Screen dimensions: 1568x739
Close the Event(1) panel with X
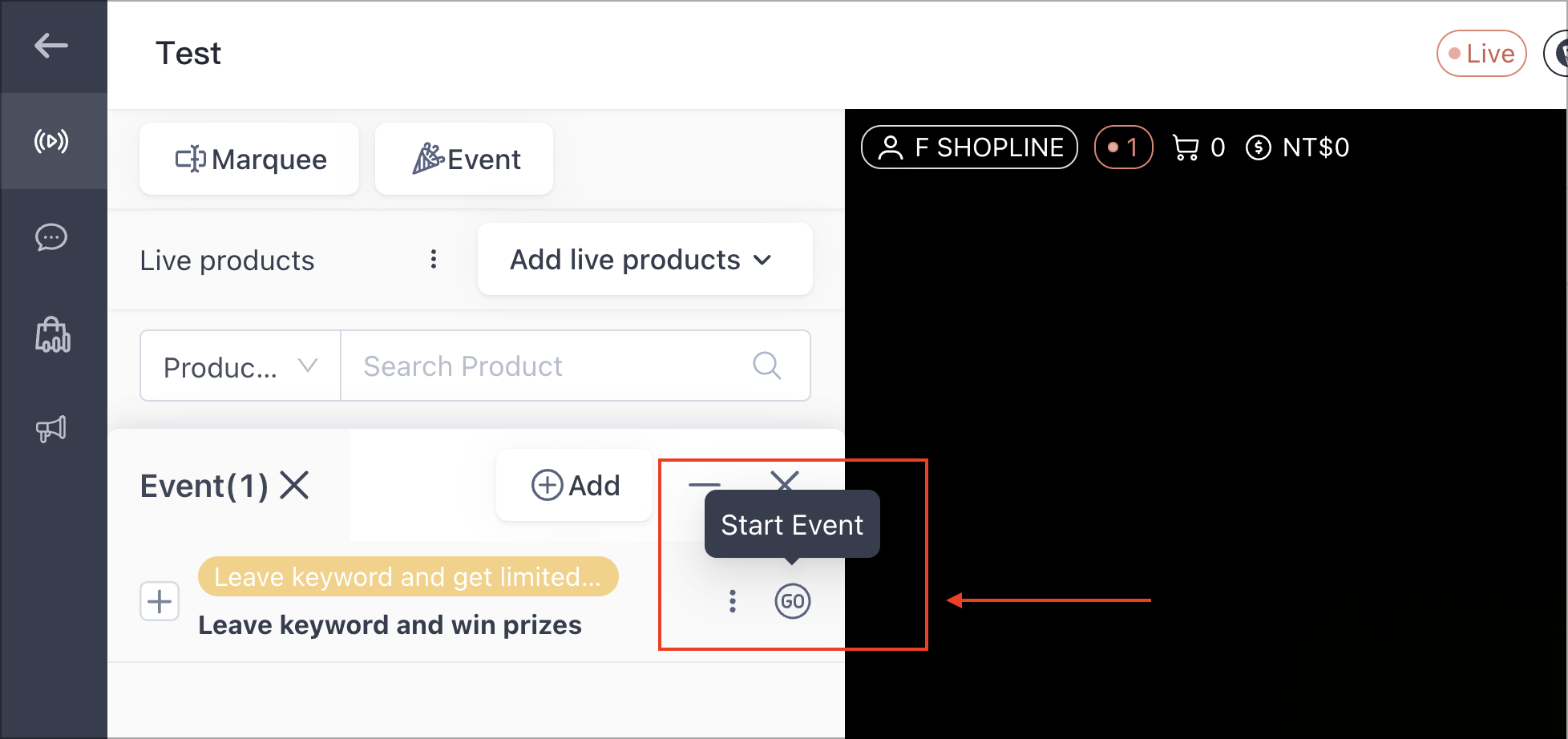pyautogui.click(x=295, y=485)
